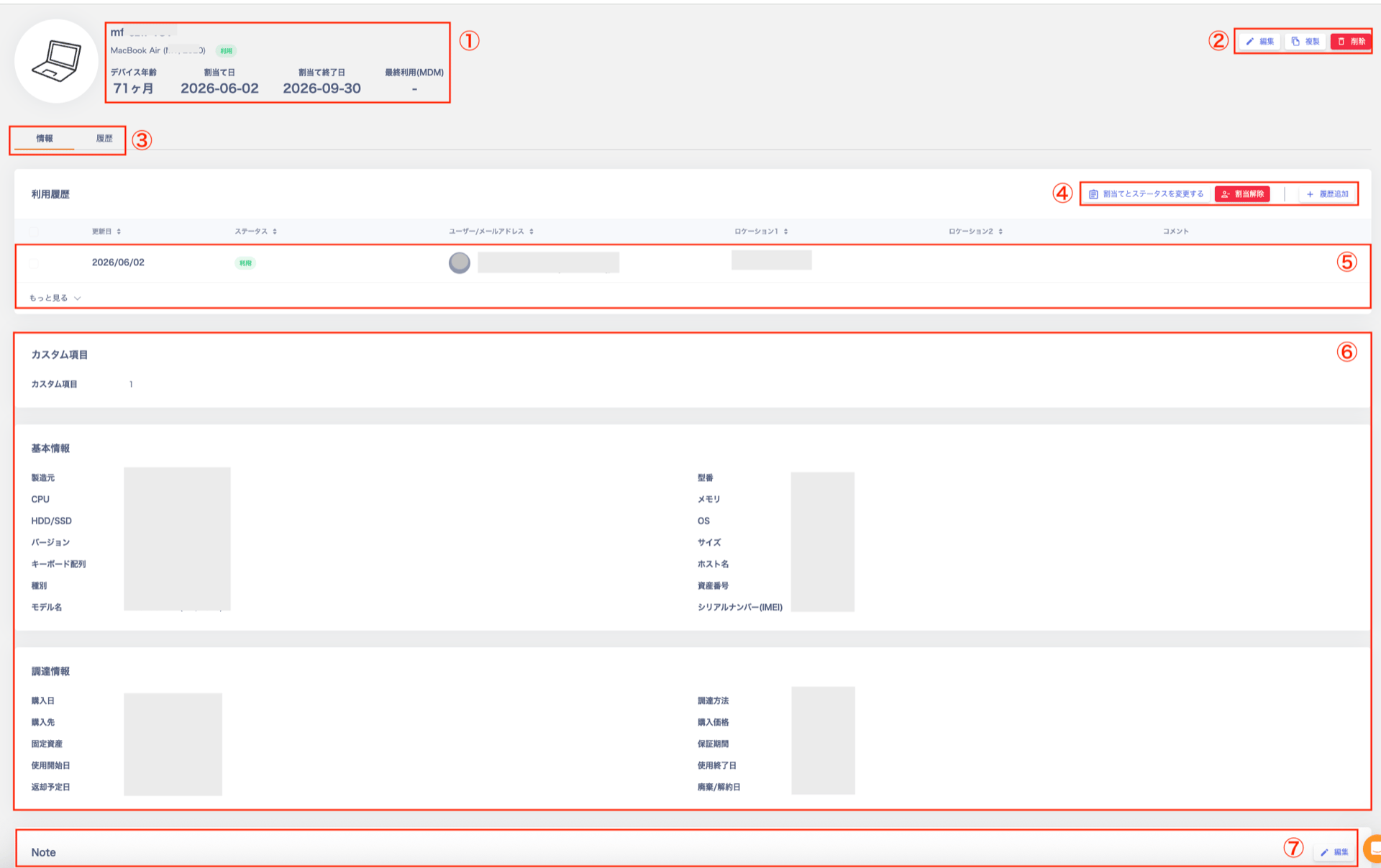Sort the table by ロケーション1 column

[x=761, y=232]
